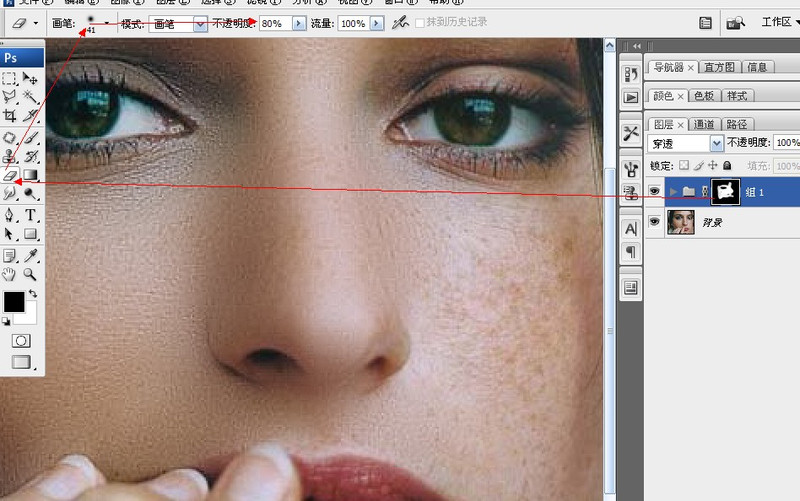Select the Horizontal Type tool
Image resolution: width=800 pixels, height=501 pixels.
pyautogui.click(x=31, y=214)
